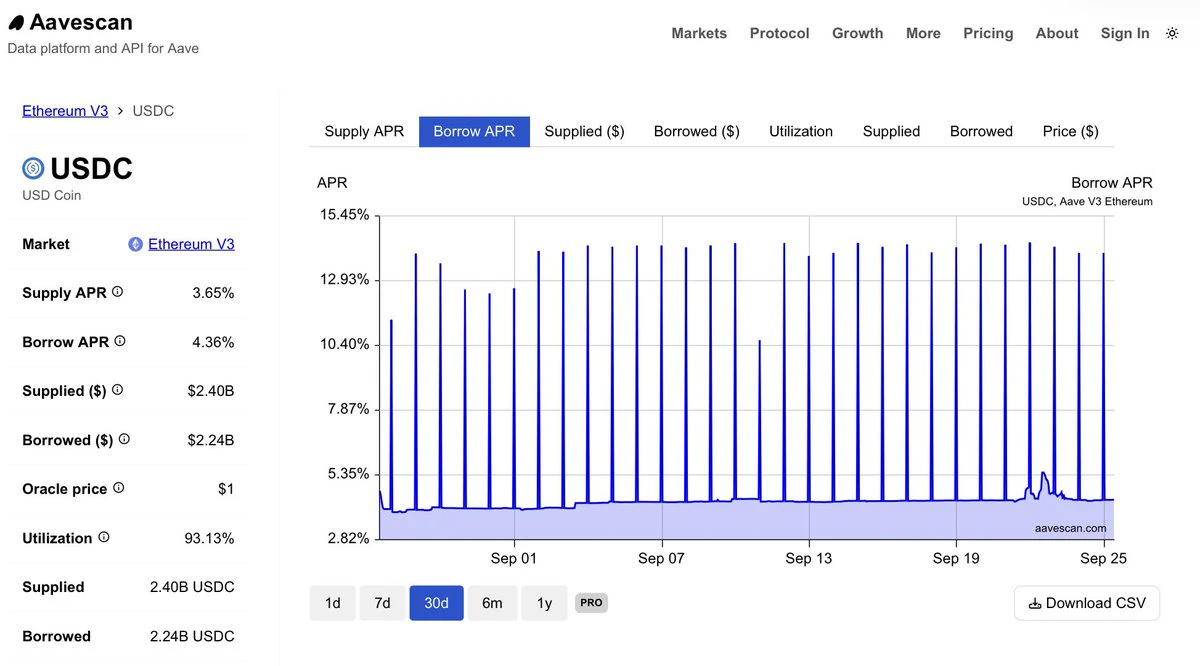Open the Ethereum V3 market link
The image size is (1200, 666).
(191, 244)
